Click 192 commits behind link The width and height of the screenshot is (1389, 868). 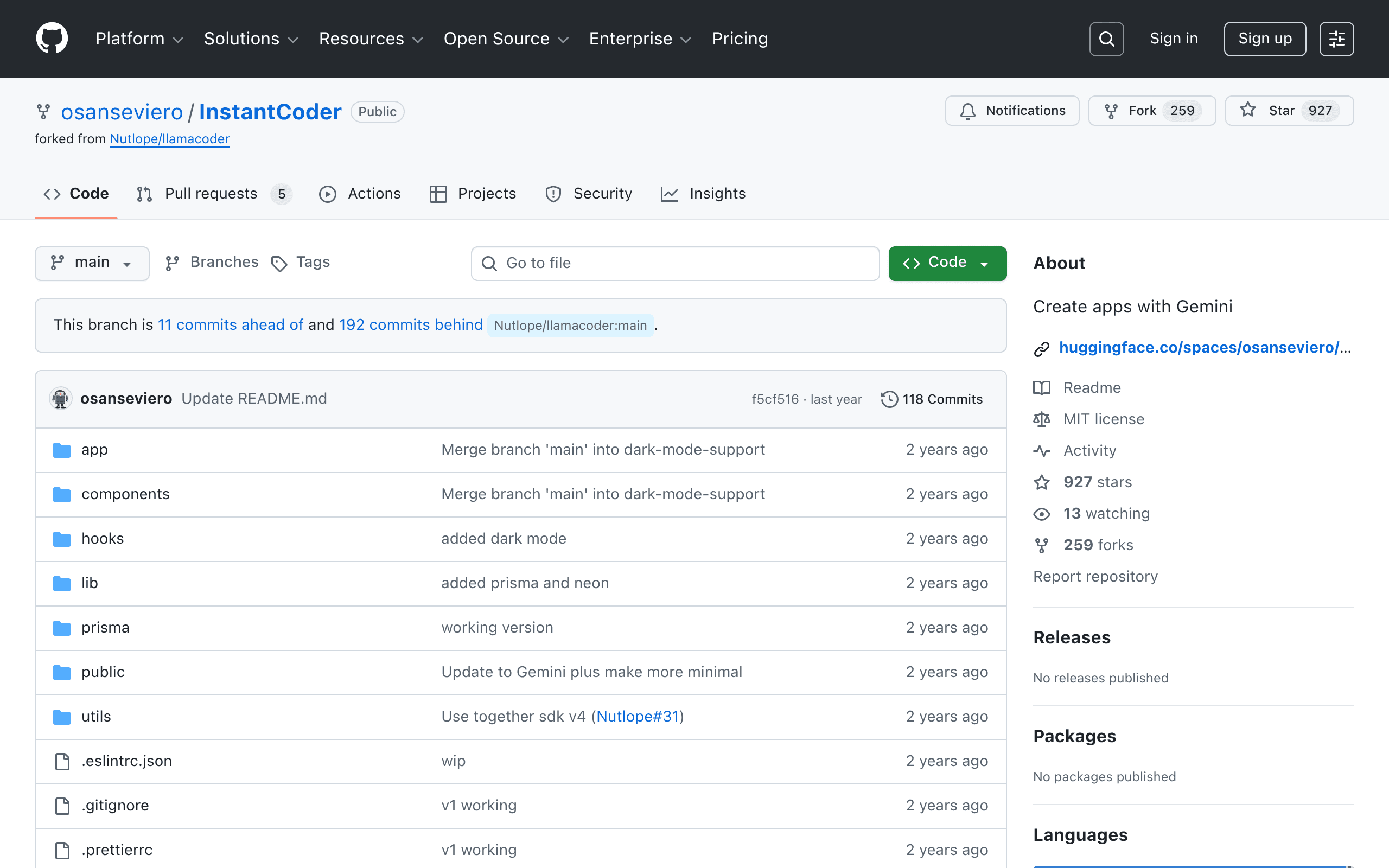(410, 325)
